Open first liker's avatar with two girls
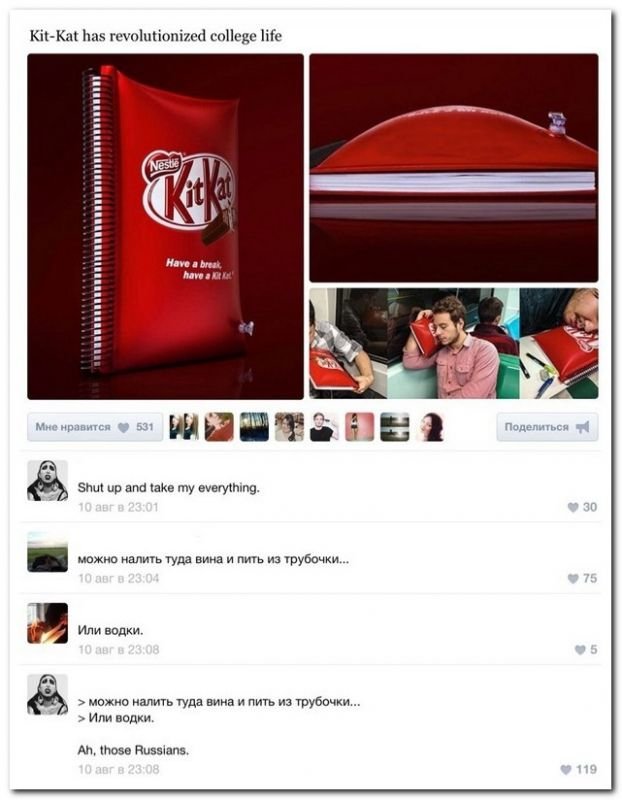 pos(184,427)
